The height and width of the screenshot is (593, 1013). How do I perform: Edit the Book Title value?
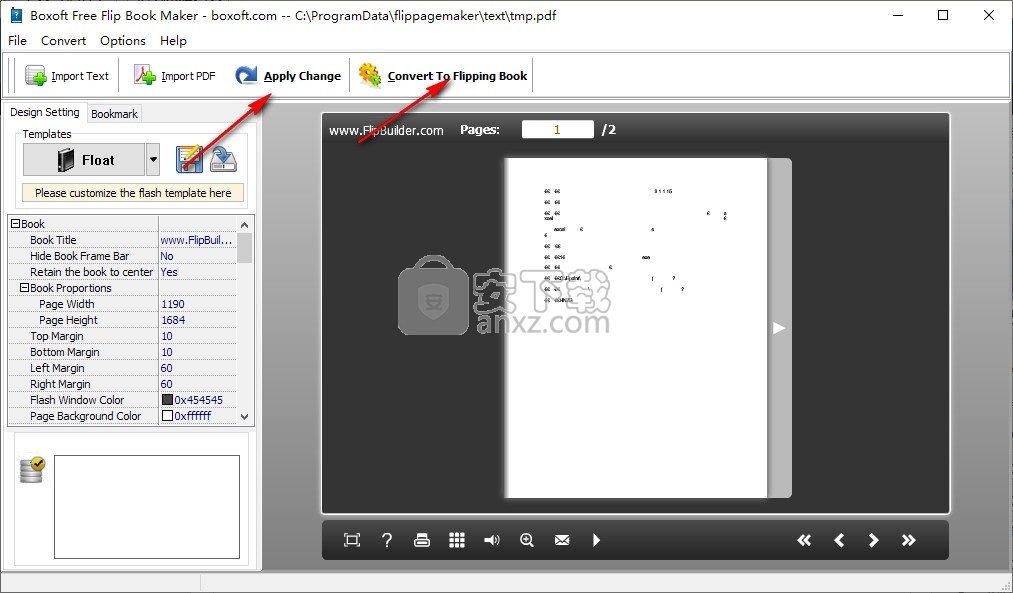point(197,240)
